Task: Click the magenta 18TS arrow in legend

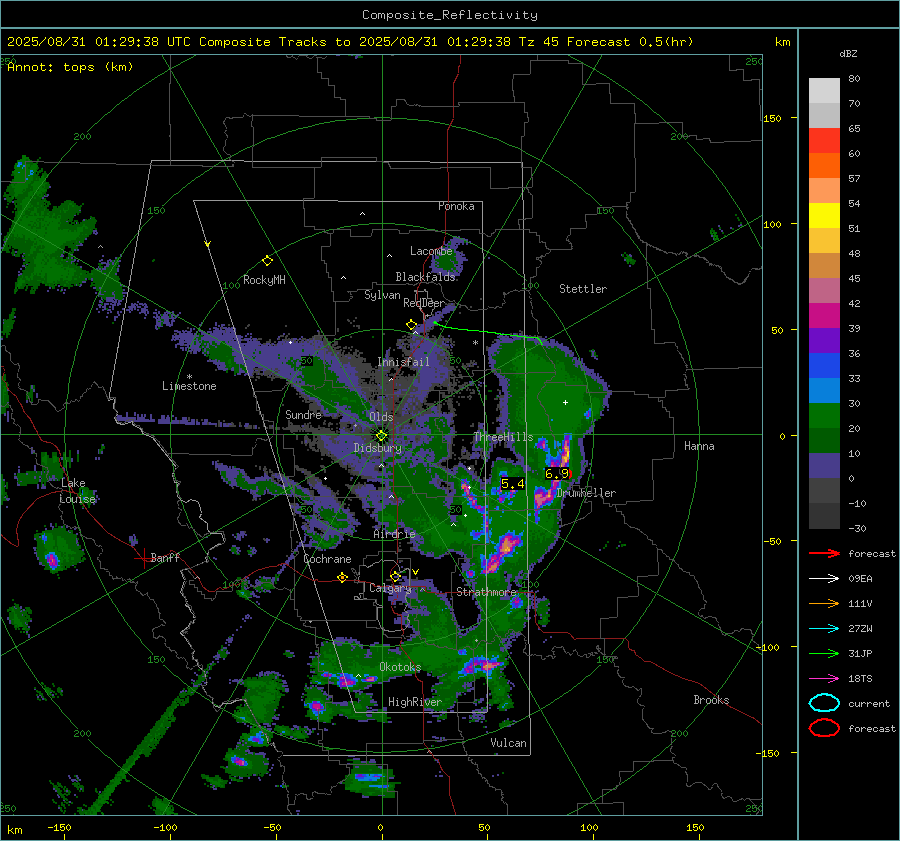Action: 824,679
